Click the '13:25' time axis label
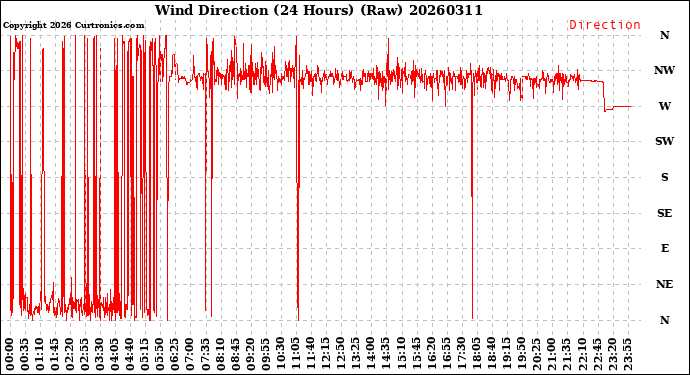 point(356,355)
